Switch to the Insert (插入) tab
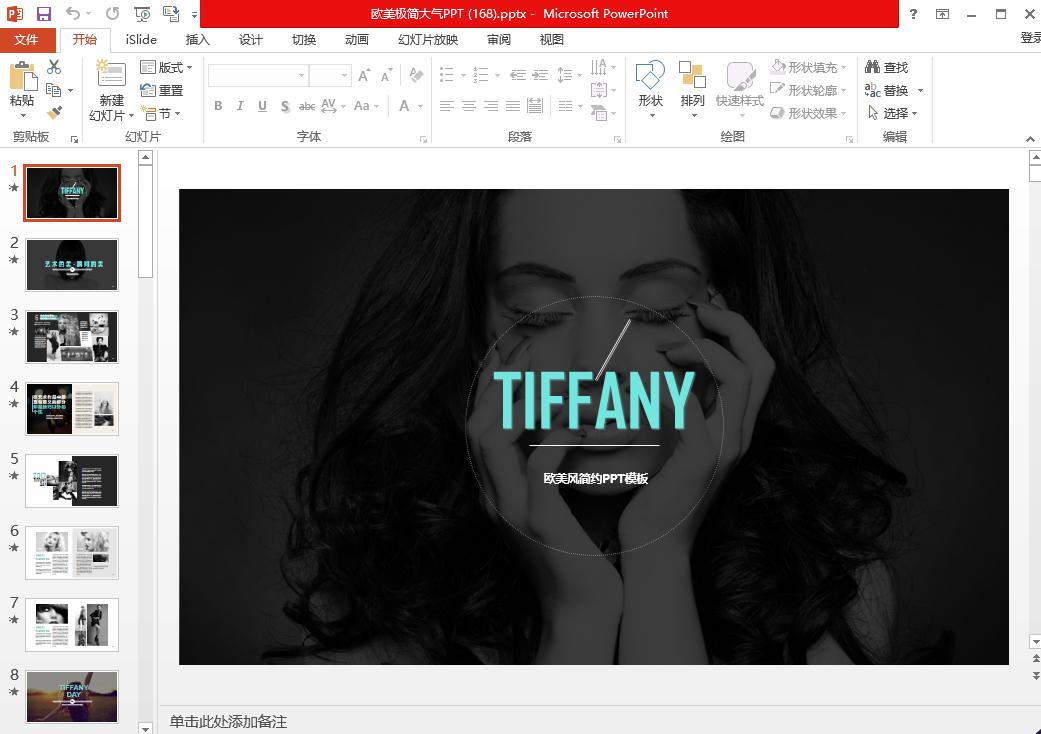Image resolution: width=1041 pixels, height=734 pixels. [198, 40]
